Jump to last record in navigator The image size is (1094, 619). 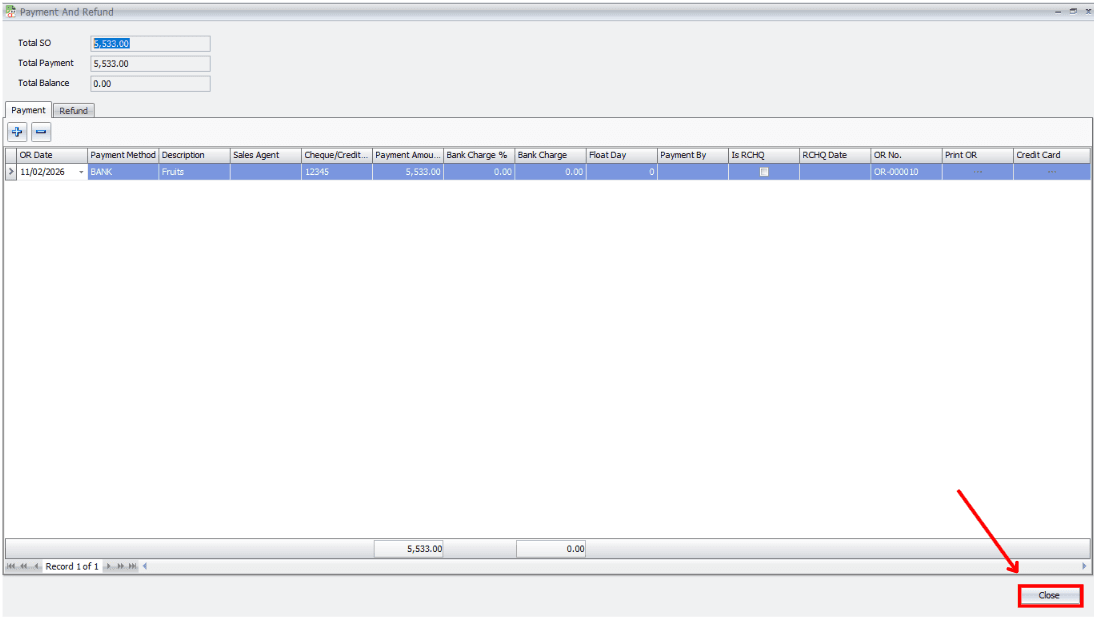[x=132, y=567]
